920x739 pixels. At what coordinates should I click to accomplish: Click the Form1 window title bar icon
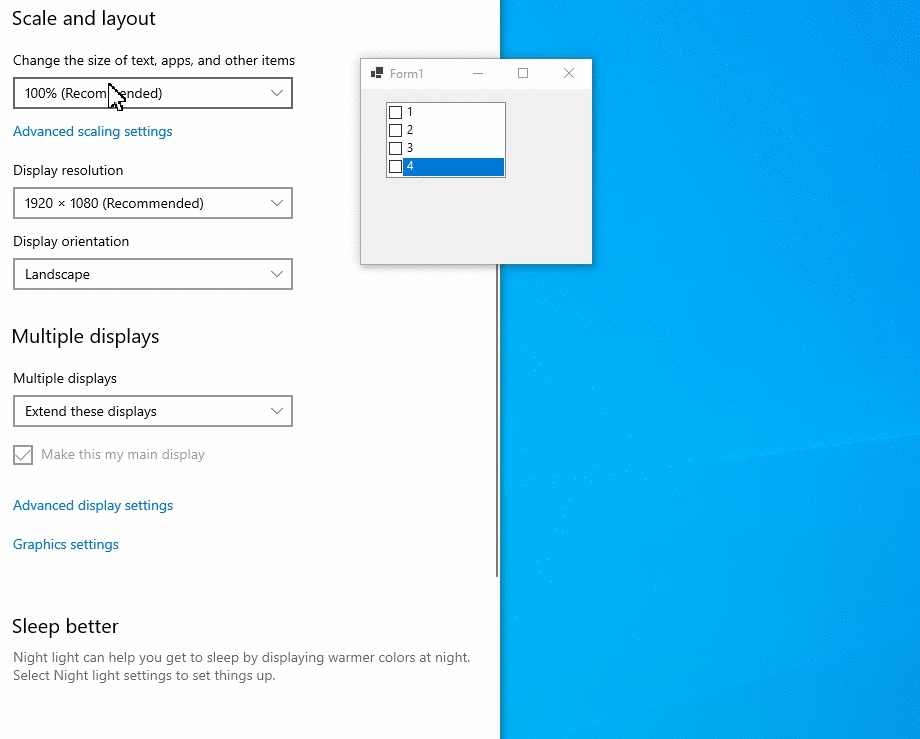[378, 73]
